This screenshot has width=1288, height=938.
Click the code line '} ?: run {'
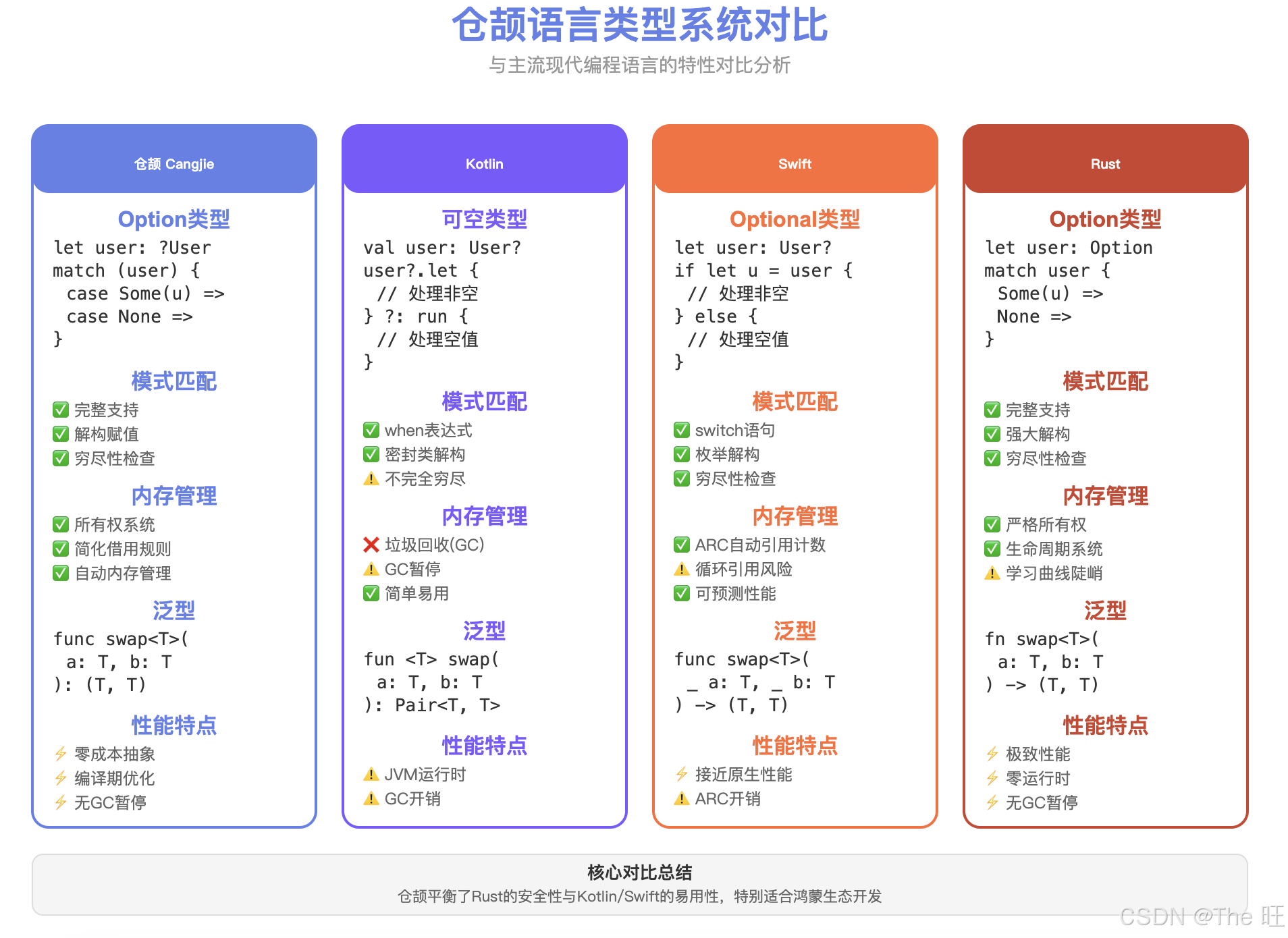click(416, 316)
